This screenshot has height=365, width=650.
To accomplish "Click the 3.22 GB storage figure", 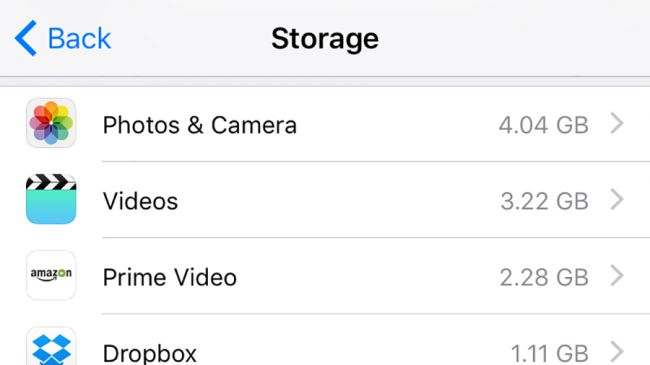I will pos(544,201).
